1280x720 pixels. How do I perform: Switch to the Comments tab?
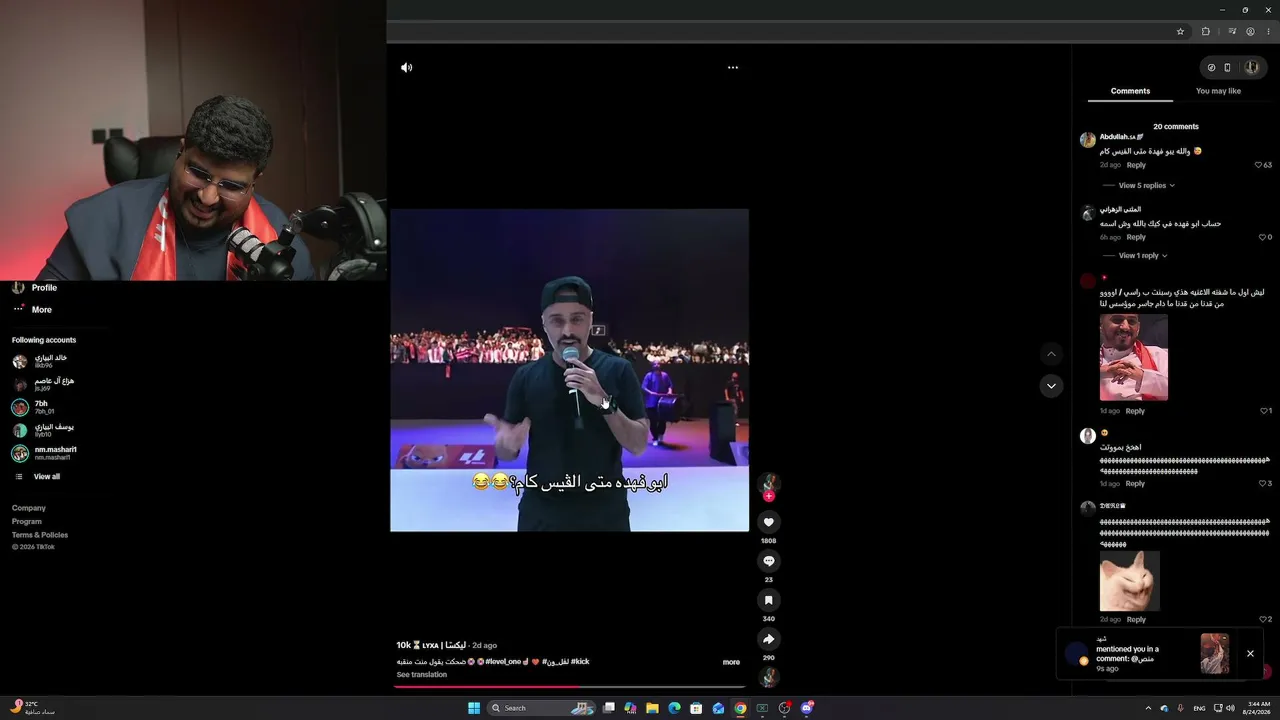point(1130,91)
